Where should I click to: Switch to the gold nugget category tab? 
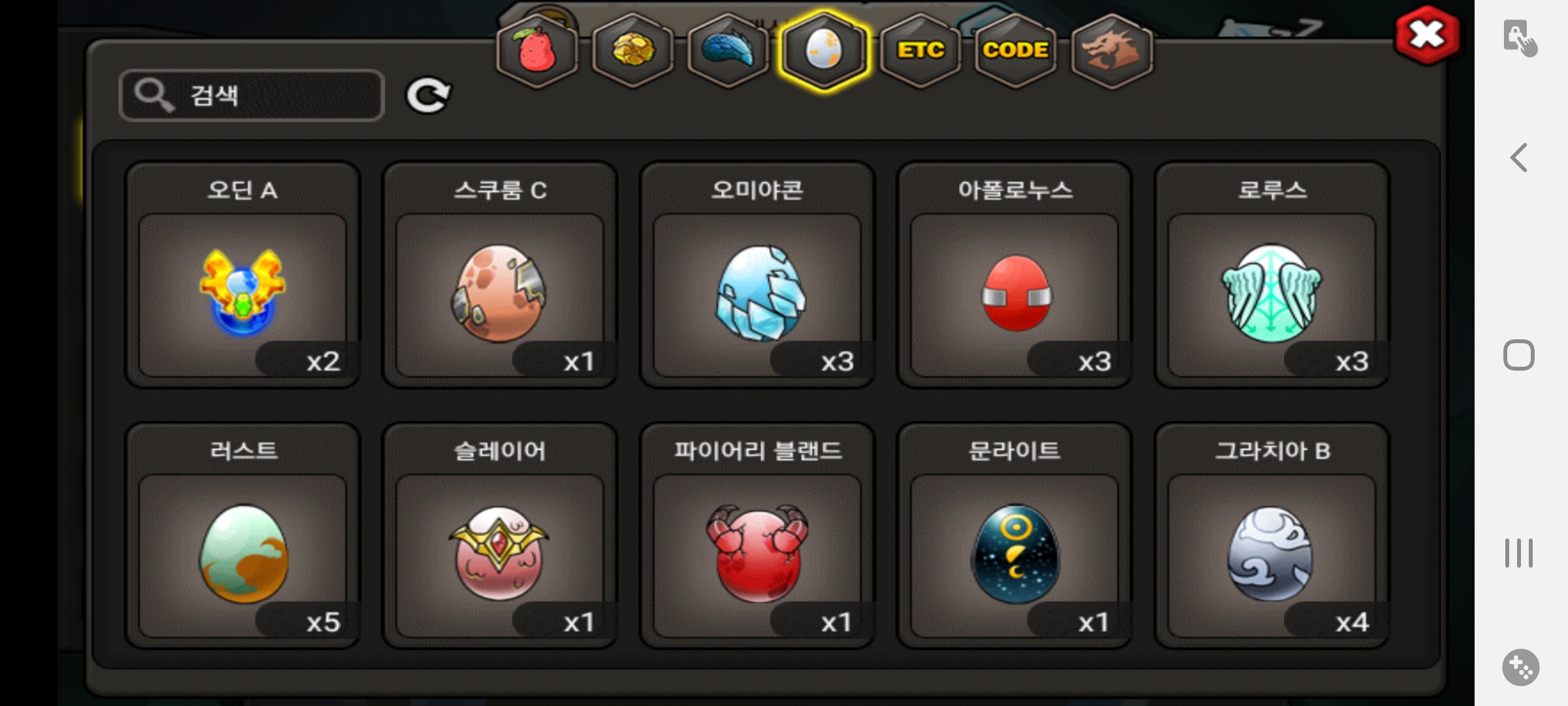pyautogui.click(x=632, y=50)
